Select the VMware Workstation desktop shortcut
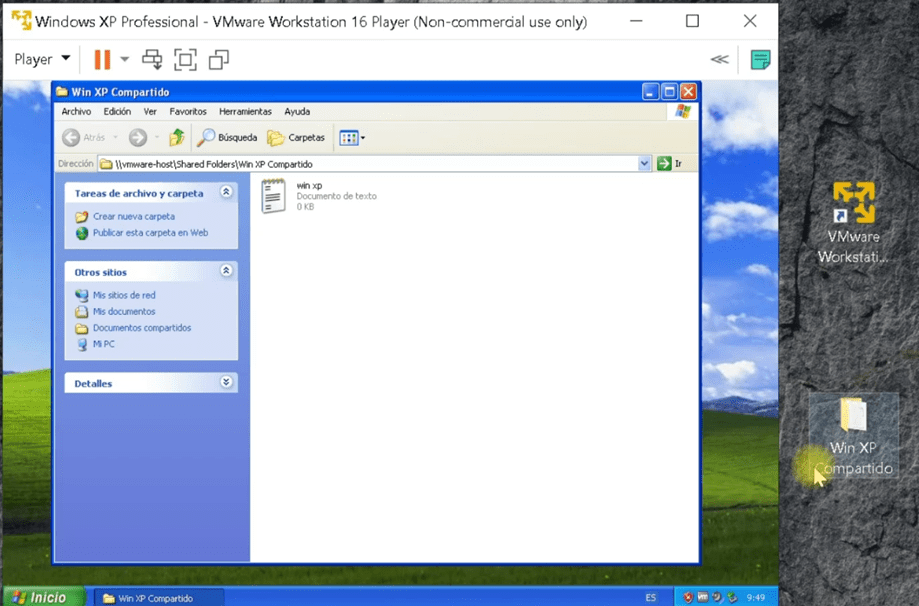This screenshot has width=919, height=606. pyautogui.click(x=853, y=223)
